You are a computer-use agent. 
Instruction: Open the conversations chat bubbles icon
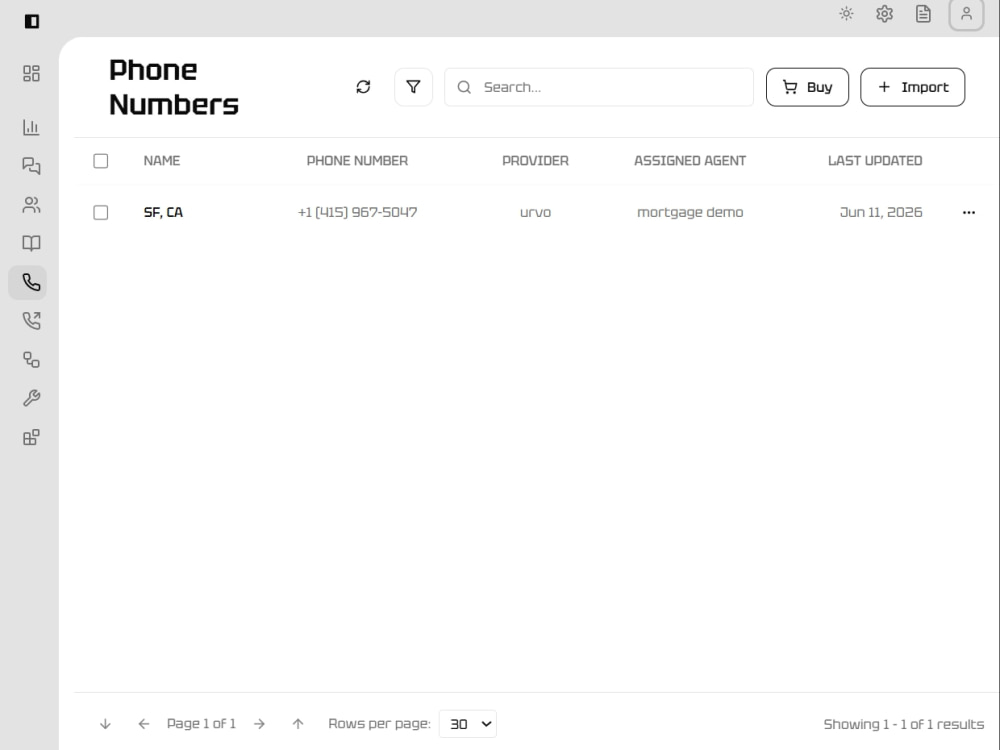pos(31,166)
